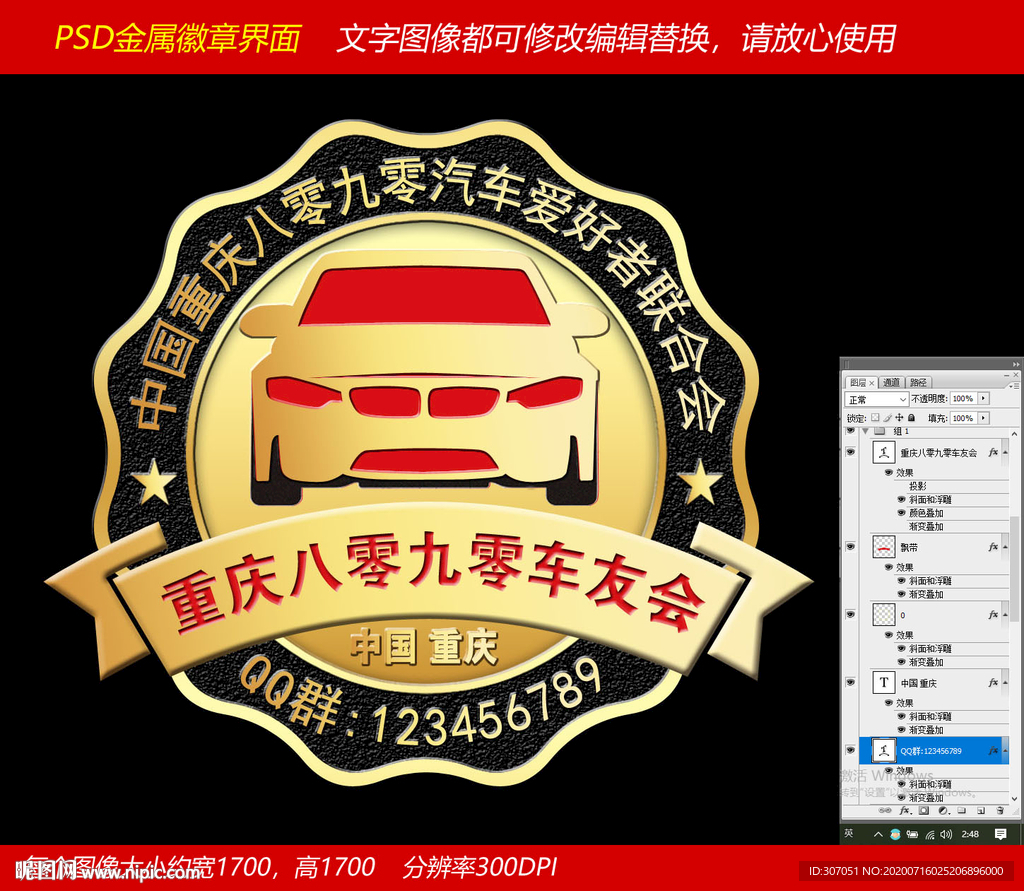Close the 图层 tab with its x
Viewport: 1024px width, 891px height.
(872, 383)
